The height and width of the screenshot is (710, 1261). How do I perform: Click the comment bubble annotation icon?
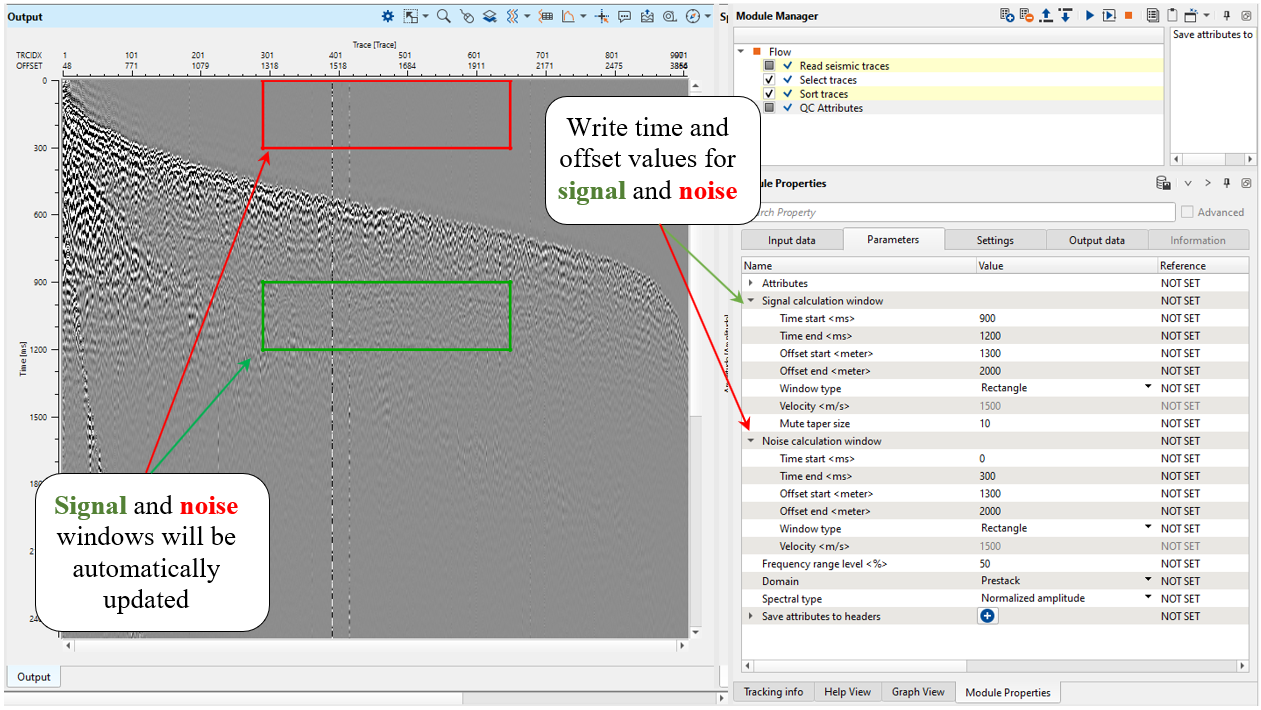pyautogui.click(x=624, y=16)
